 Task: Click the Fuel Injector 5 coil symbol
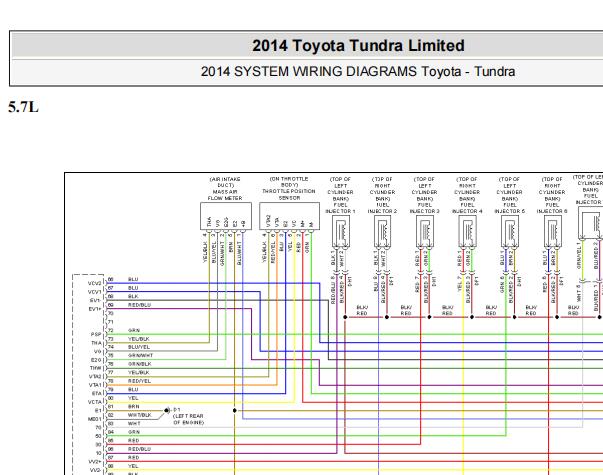point(510,231)
